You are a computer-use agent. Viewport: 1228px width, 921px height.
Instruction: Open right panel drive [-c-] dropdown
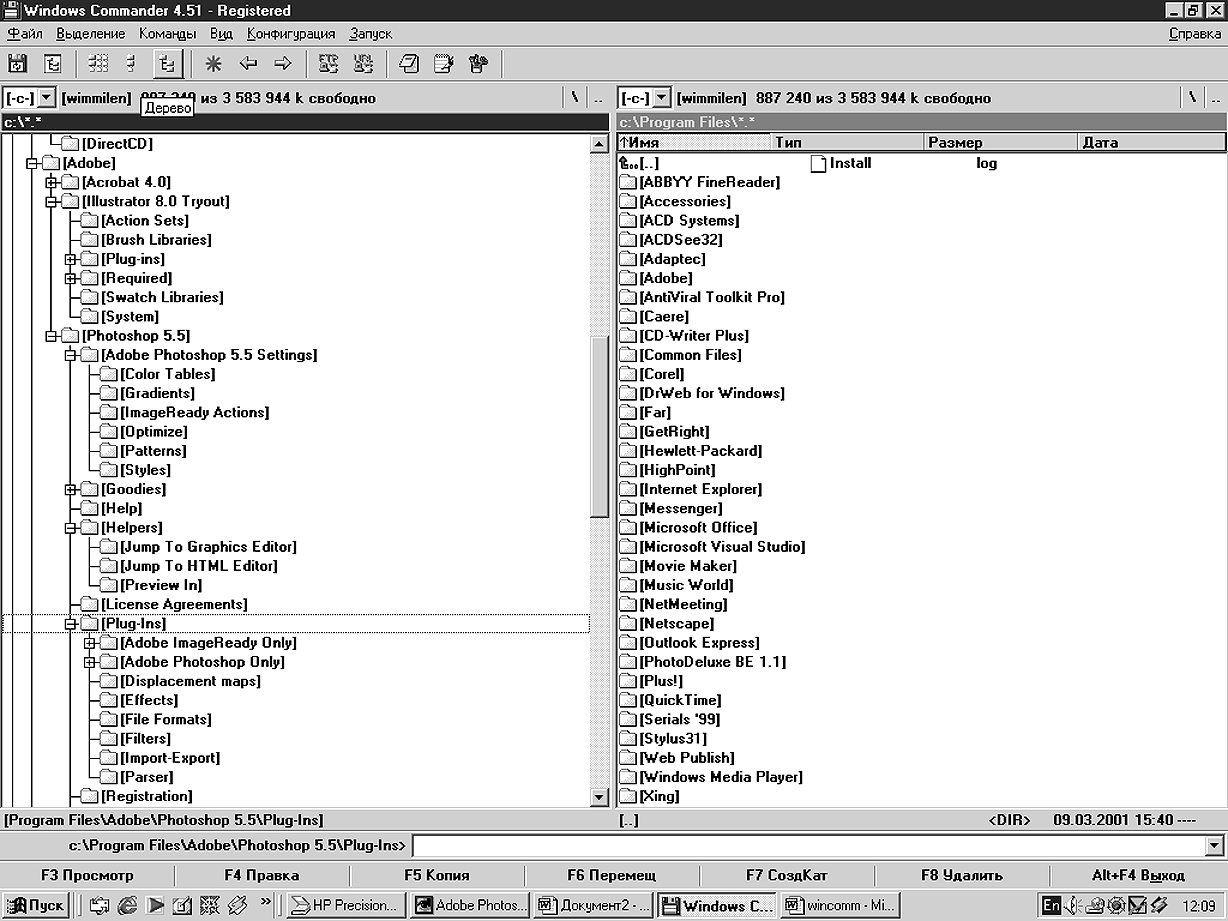click(661, 98)
